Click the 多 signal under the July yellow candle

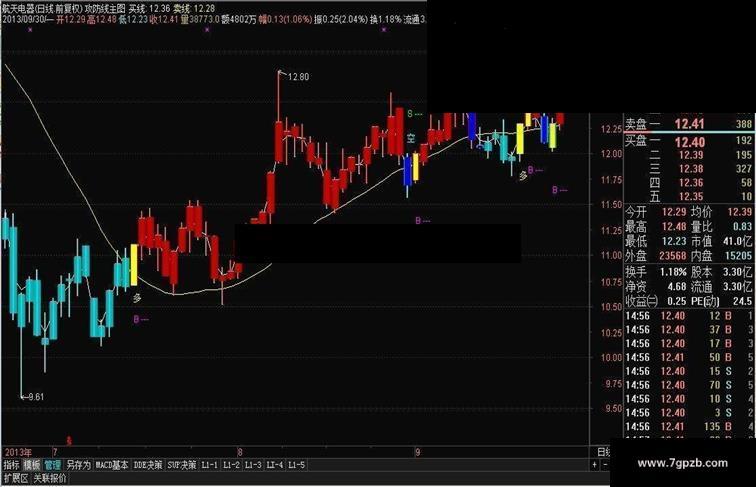pyautogui.click(x=137, y=298)
